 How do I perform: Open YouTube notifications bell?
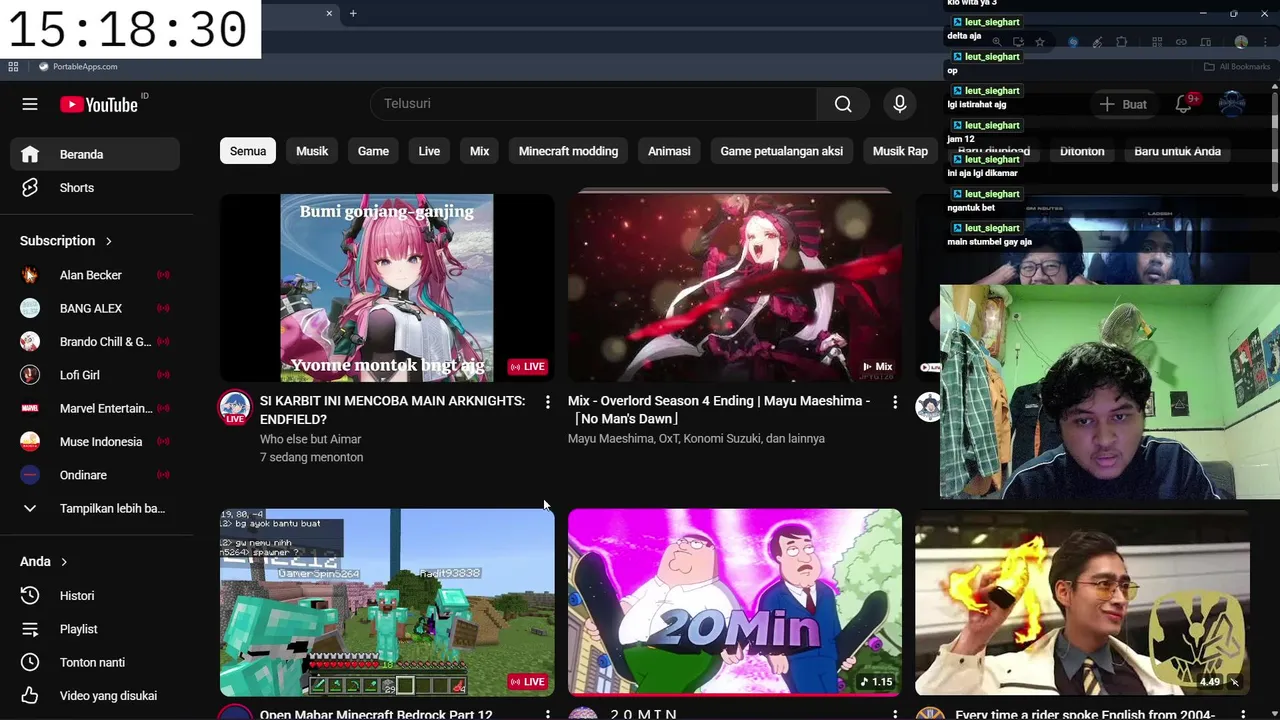(1184, 104)
